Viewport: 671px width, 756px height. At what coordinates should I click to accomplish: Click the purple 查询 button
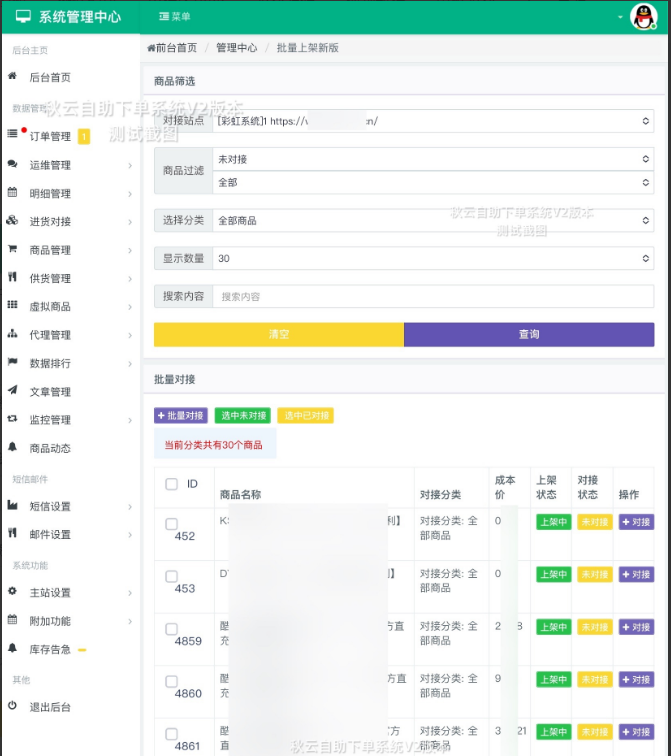[529, 335]
